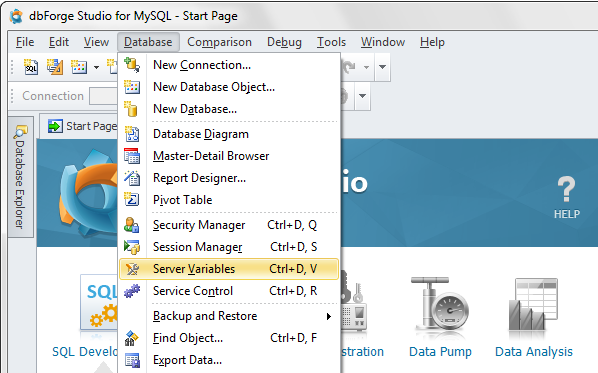Click the Export Data icon
This screenshot has width=598, height=373.
132,360
